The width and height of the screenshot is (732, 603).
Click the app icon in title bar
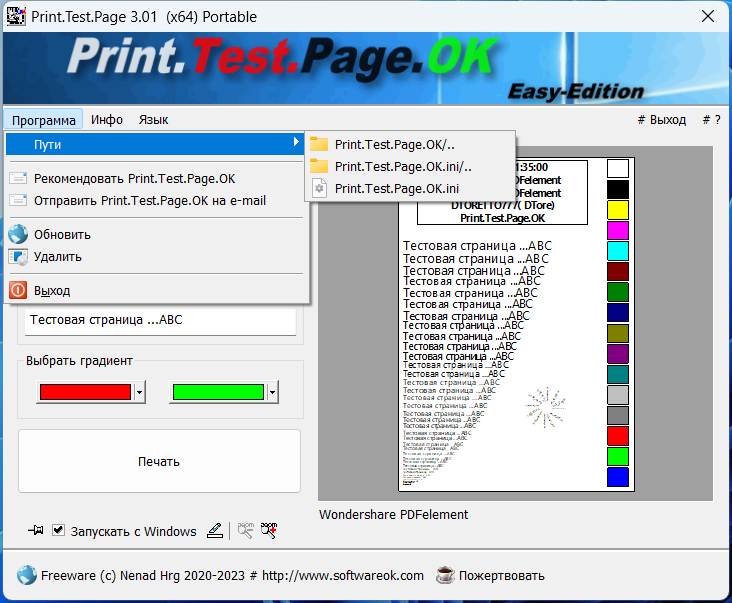tap(16, 16)
